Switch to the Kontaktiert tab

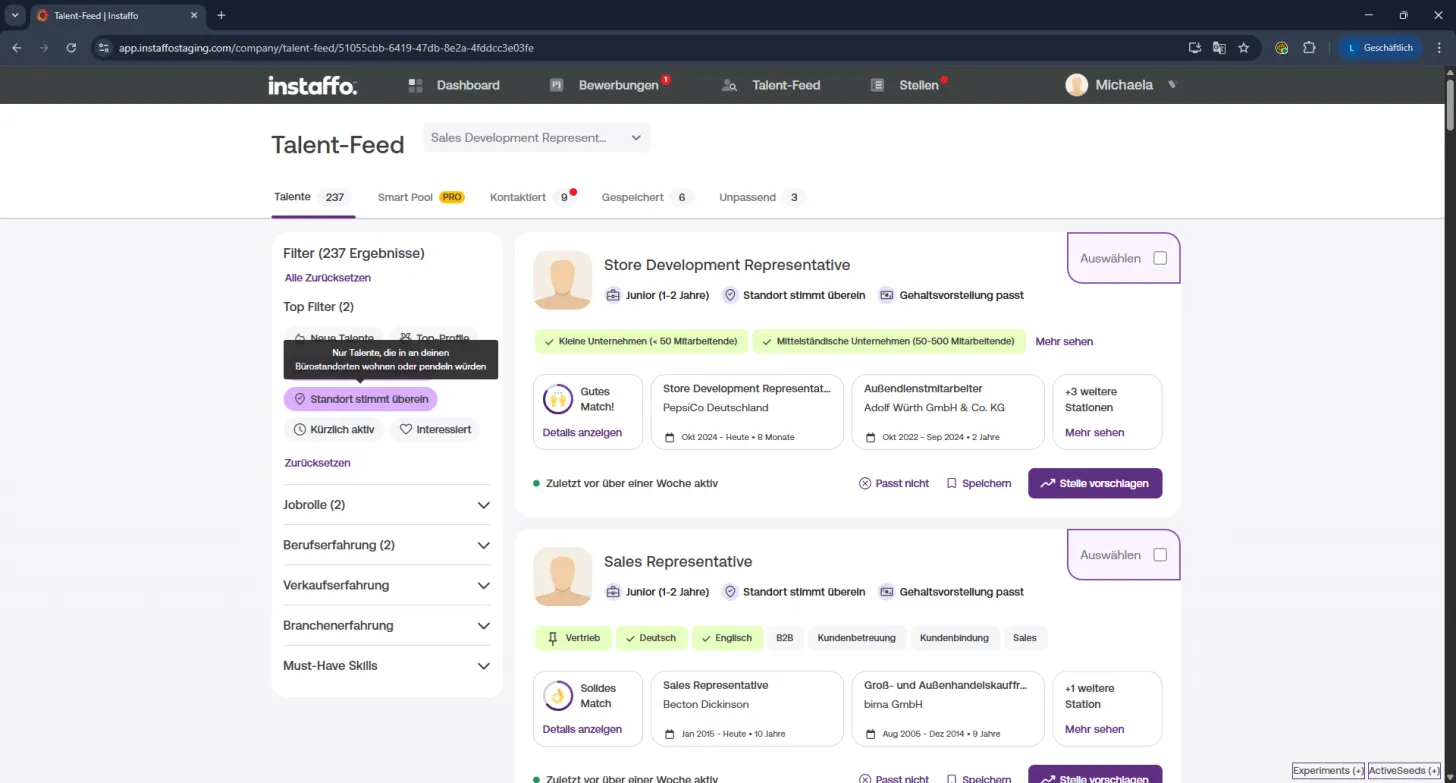533,197
